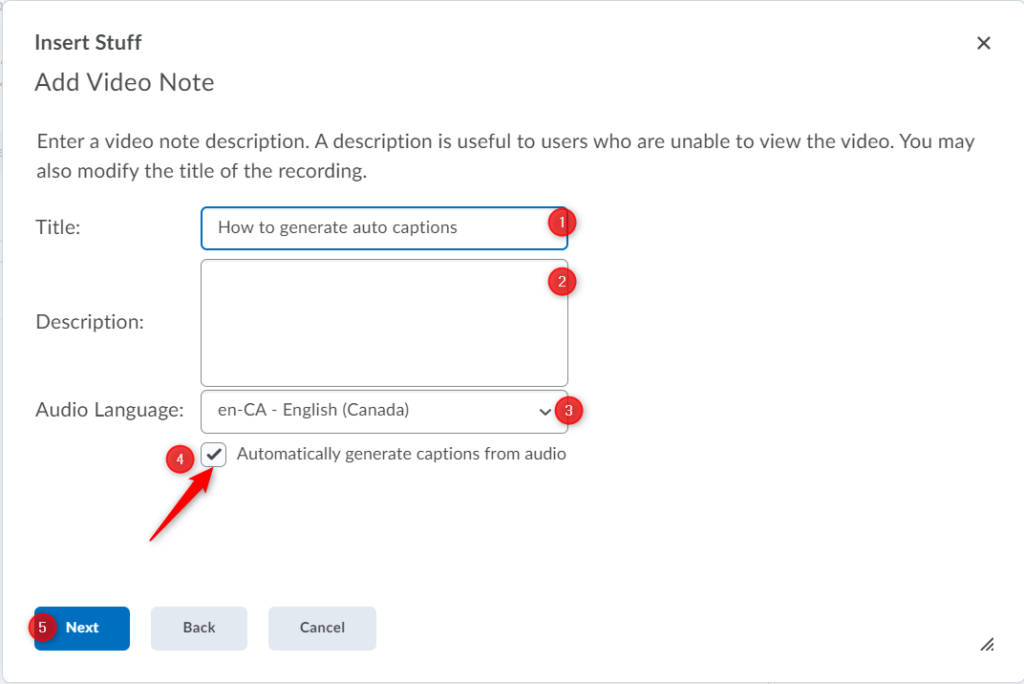
Task: Go back with the Back button
Action: 199,628
